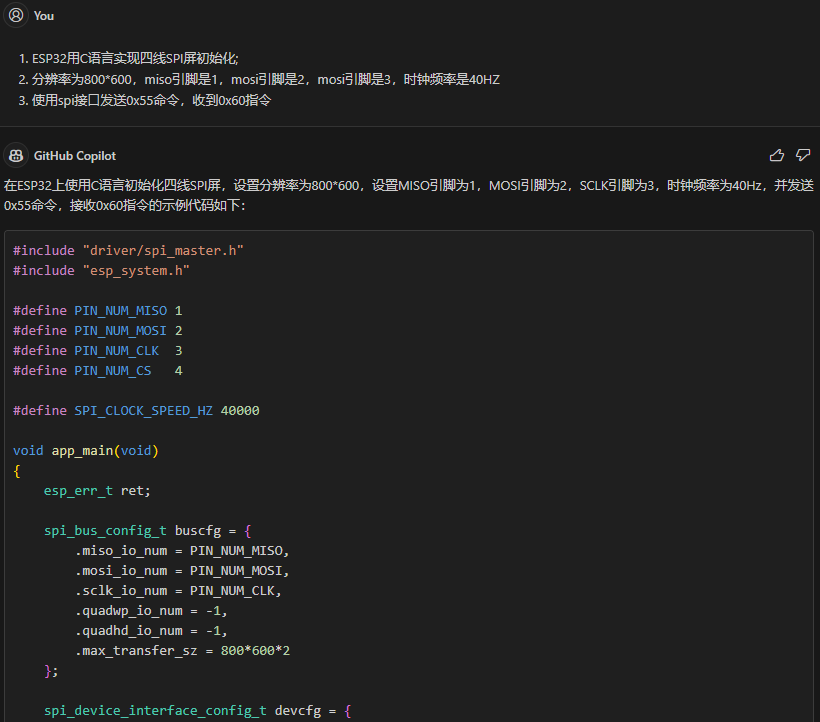Image resolution: width=820 pixels, height=722 pixels.
Task: Click 'esp_err_t ret;' declaration line
Action: click(x=97, y=491)
